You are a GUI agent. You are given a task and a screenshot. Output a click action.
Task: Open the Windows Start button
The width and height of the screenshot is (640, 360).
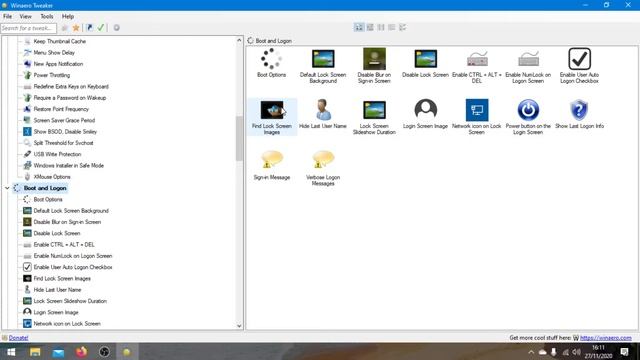[x=11, y=352]
